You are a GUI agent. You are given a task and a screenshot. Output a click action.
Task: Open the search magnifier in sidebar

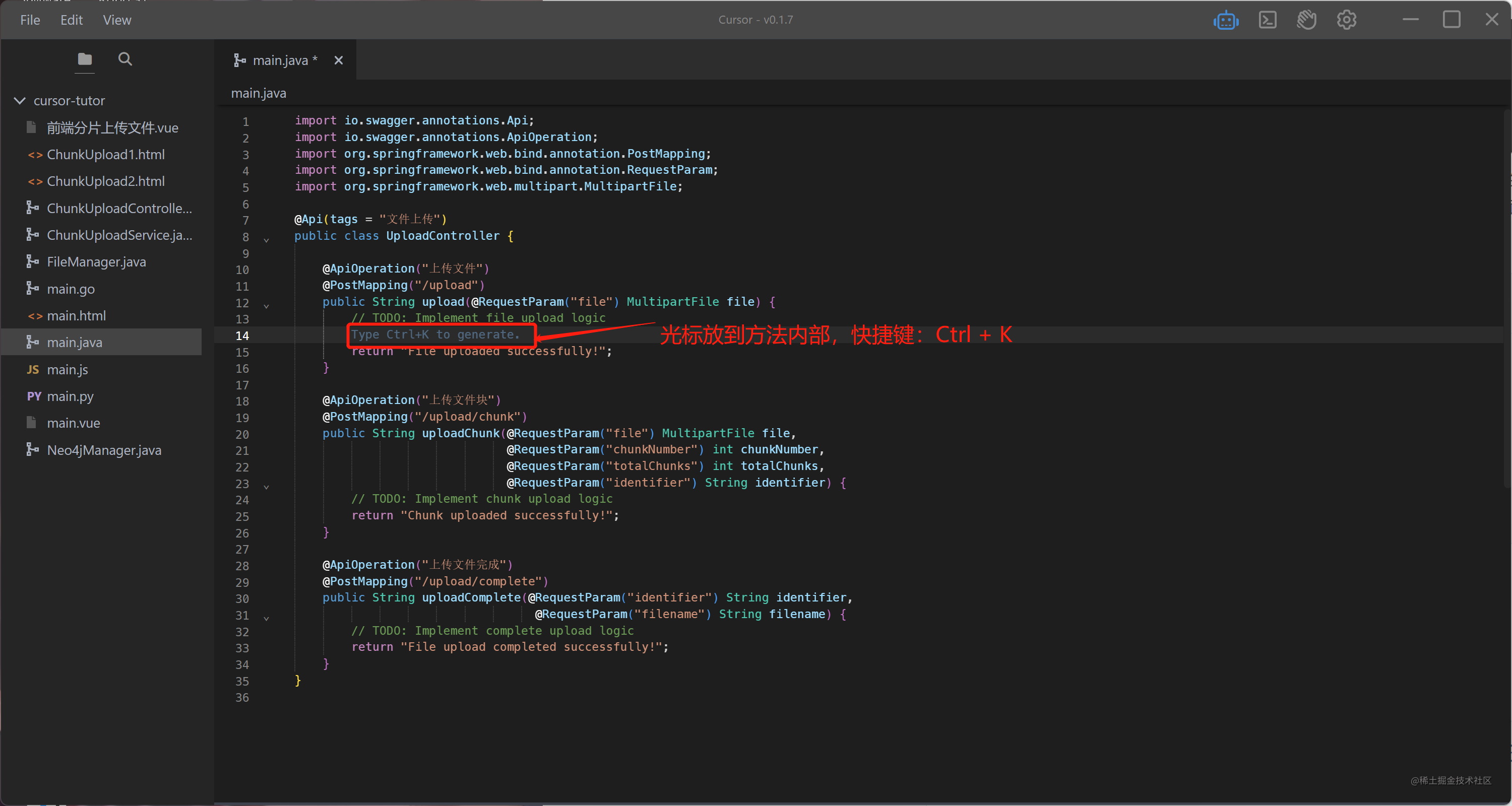(125, 59)
